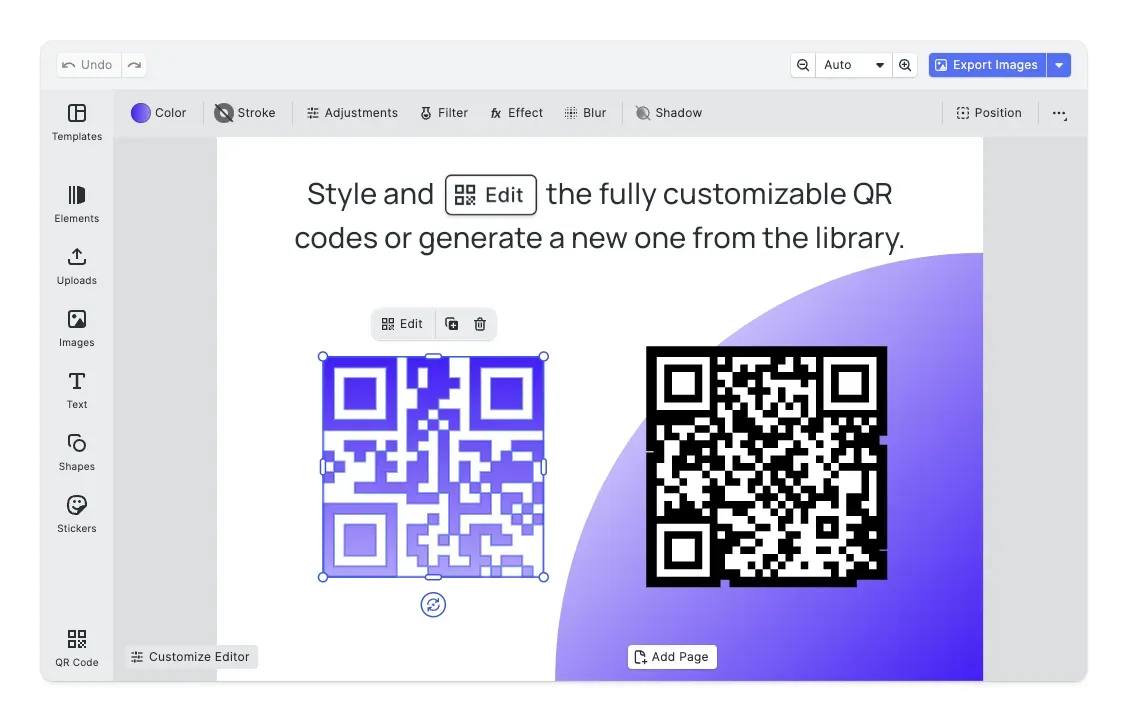Delete the selected QR code

[x=480, y=324]
